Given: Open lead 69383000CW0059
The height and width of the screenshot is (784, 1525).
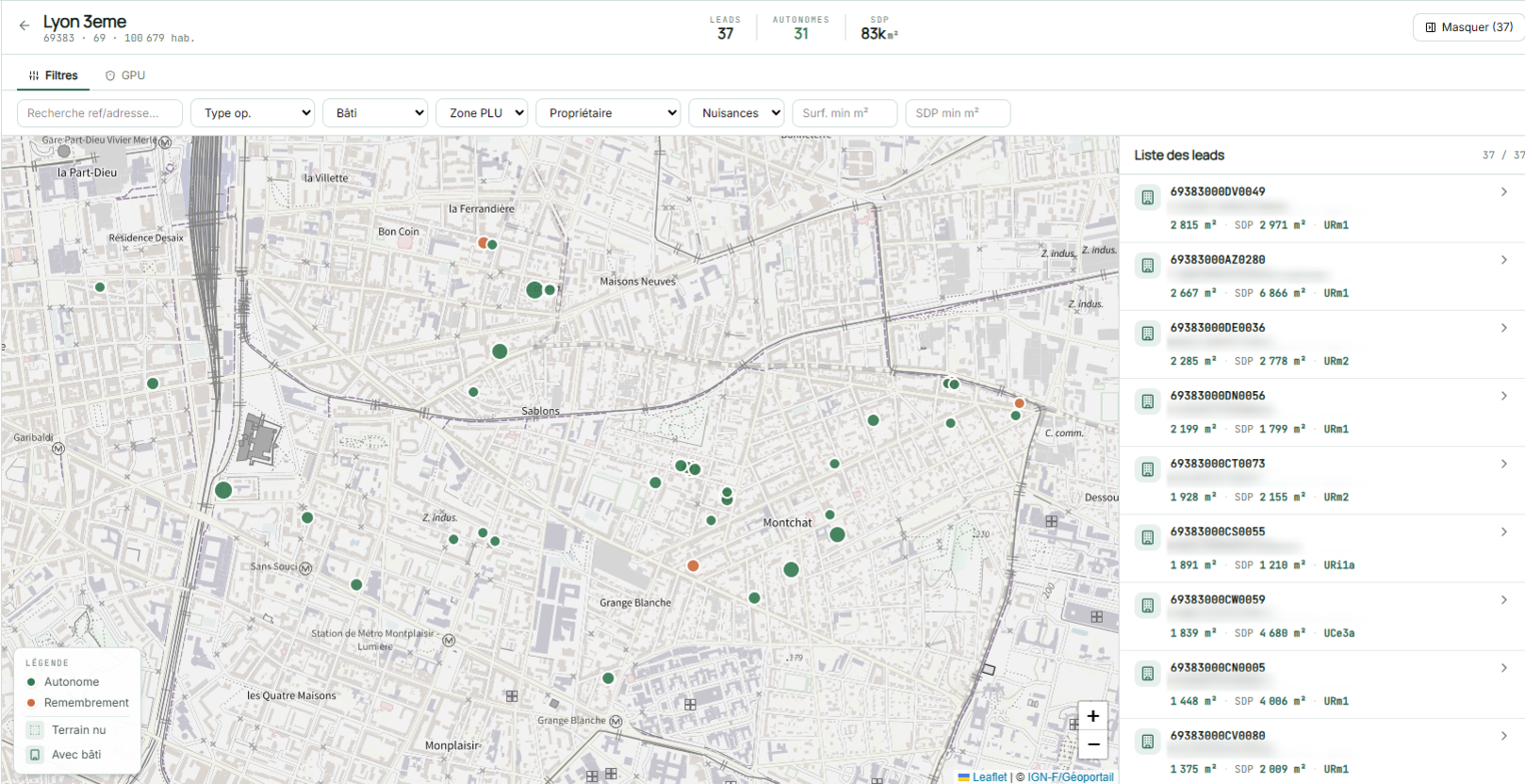Looking at the screenshot, I should [x=1322, y=615].
